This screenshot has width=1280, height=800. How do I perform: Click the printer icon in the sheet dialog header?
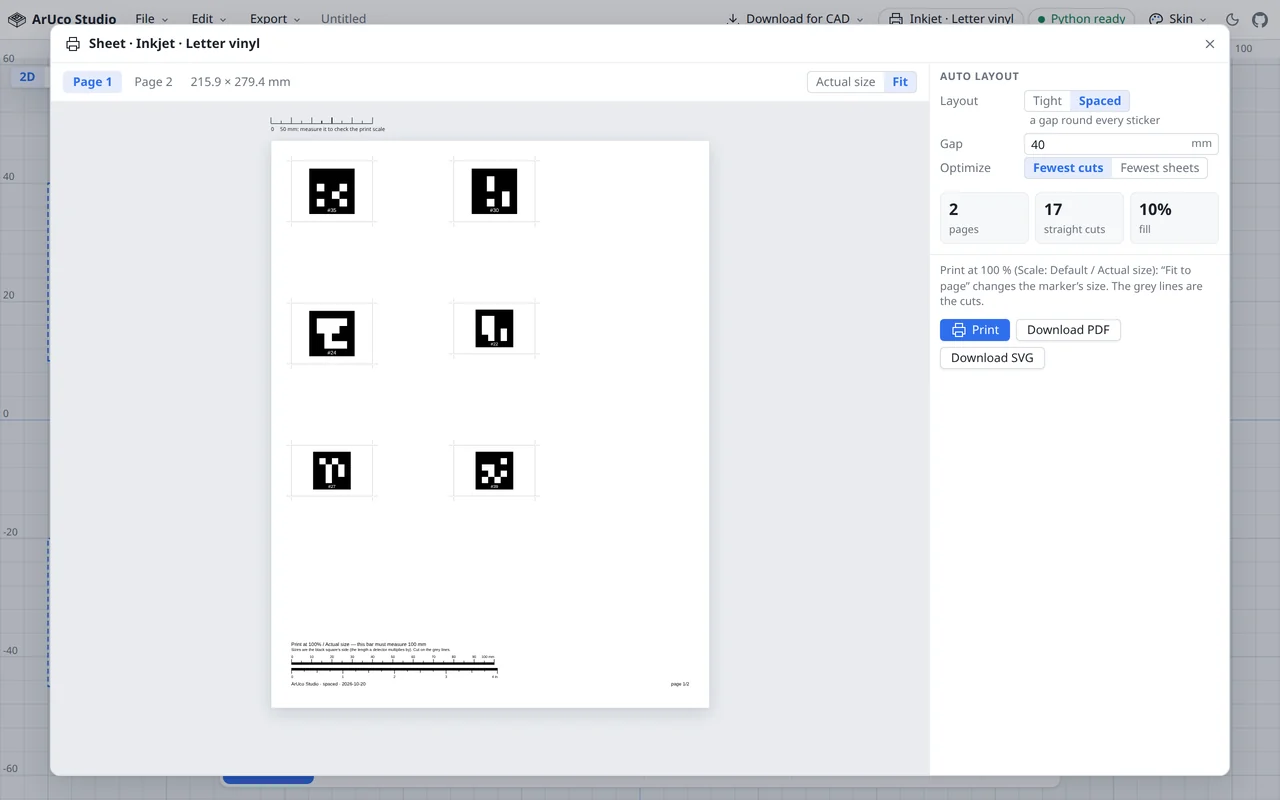click(x=73, y=44)
